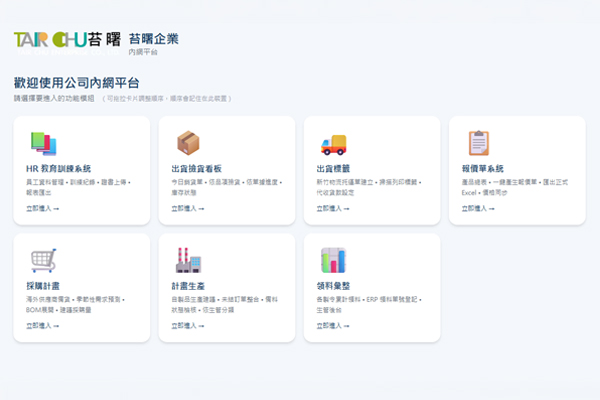Click the 採購計畫 description mentioning BOM
Image resolution: width=600 pixels, height=400 pixels.
click(x=75, y=304)
